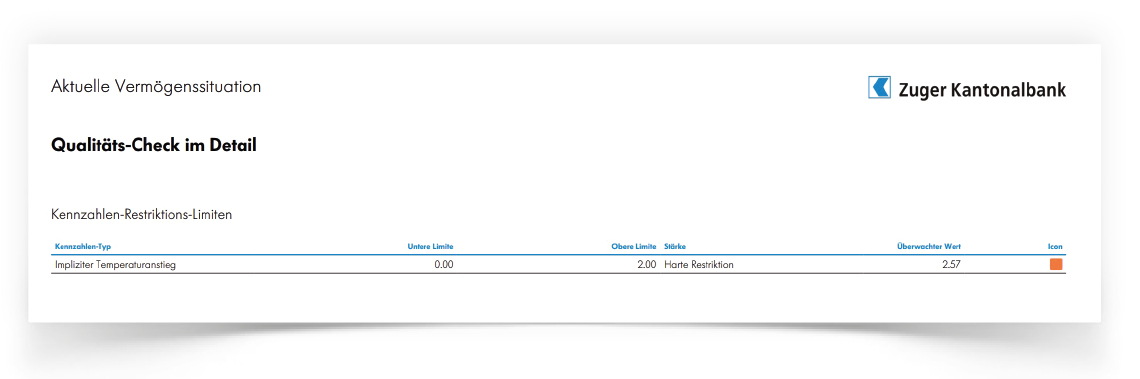Viewport: 1140px width, 379px height.
Task: Select the Zuger Kantonalbank name text
Action: (x=982, y=89)
